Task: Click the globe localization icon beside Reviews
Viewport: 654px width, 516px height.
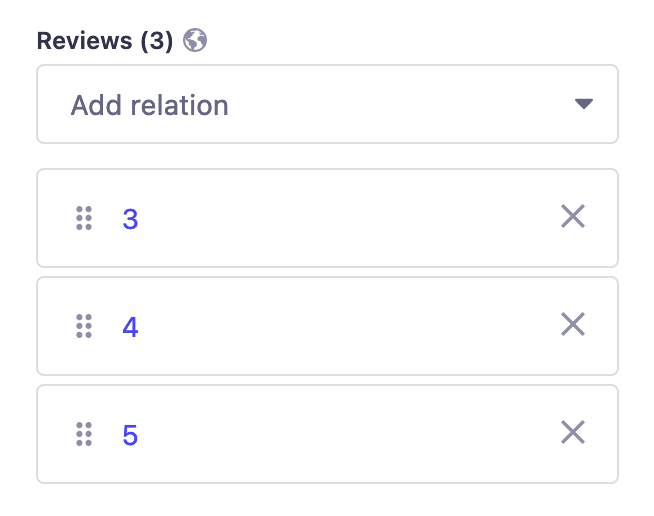Action: pos(195,41)
